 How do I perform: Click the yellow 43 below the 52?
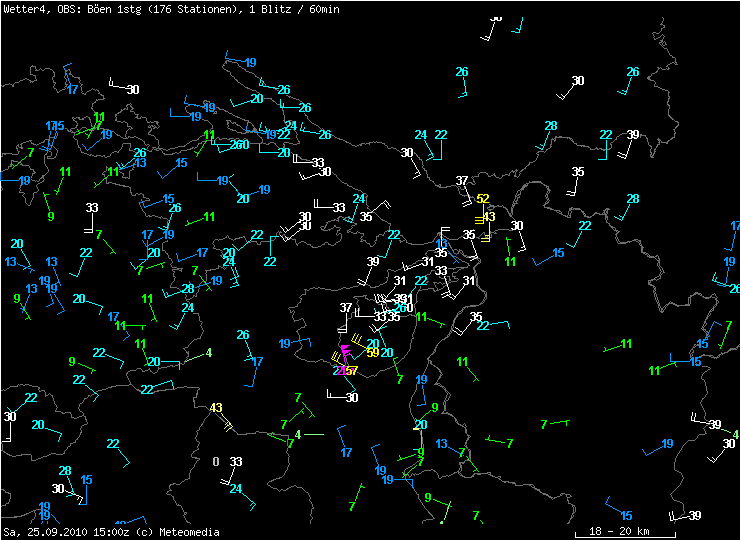489,217
